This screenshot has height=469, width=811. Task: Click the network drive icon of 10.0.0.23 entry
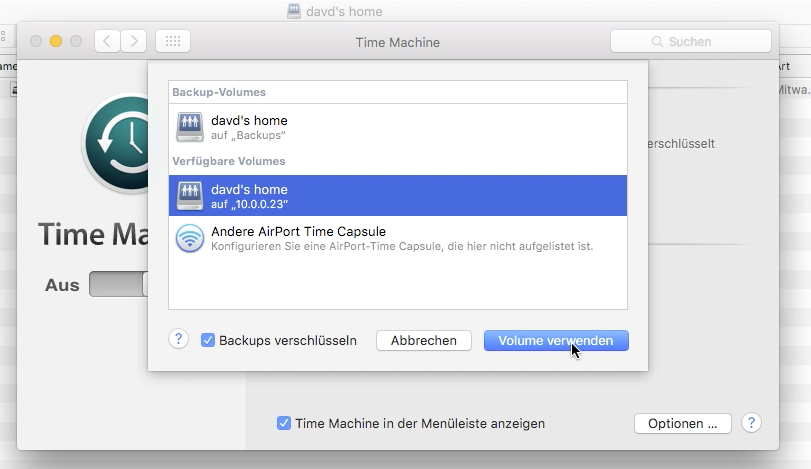(x=190, y=196)
